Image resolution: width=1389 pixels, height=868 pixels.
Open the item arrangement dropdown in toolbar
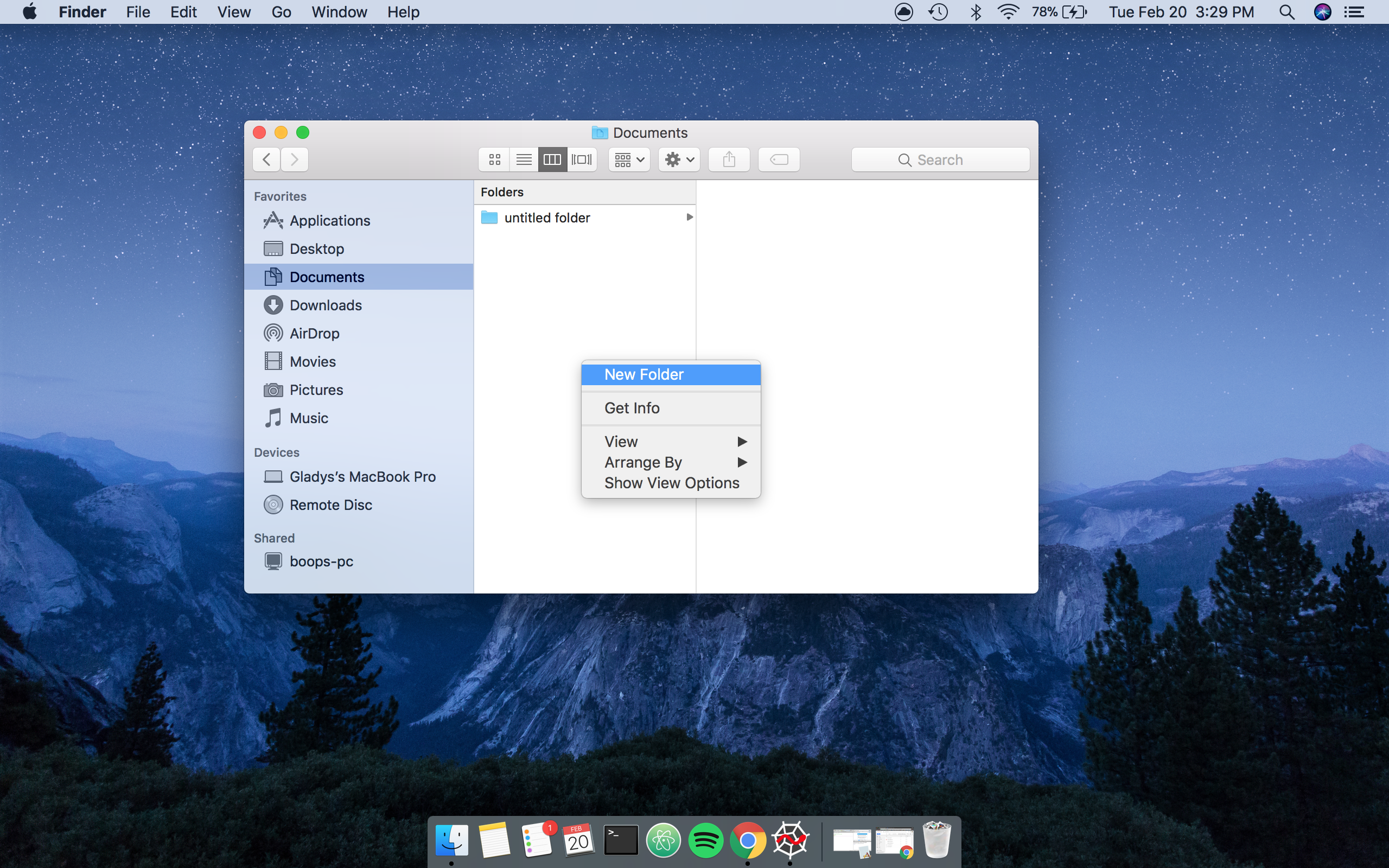[629, 159]
